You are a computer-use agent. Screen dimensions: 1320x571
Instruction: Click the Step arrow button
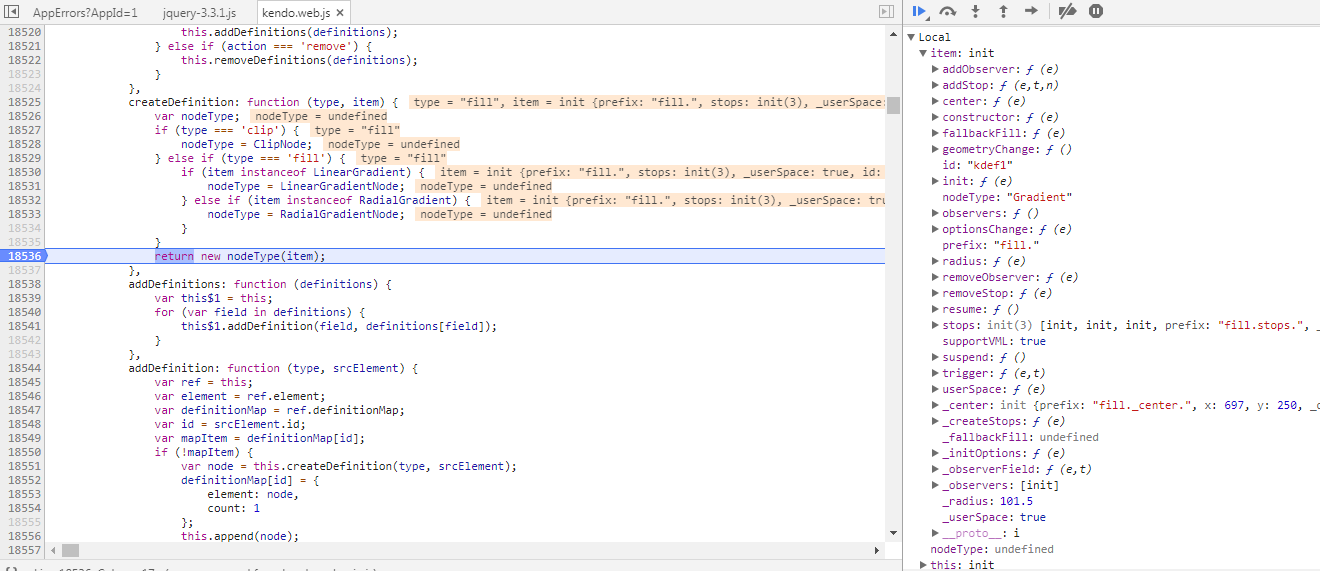(1031, 11)
